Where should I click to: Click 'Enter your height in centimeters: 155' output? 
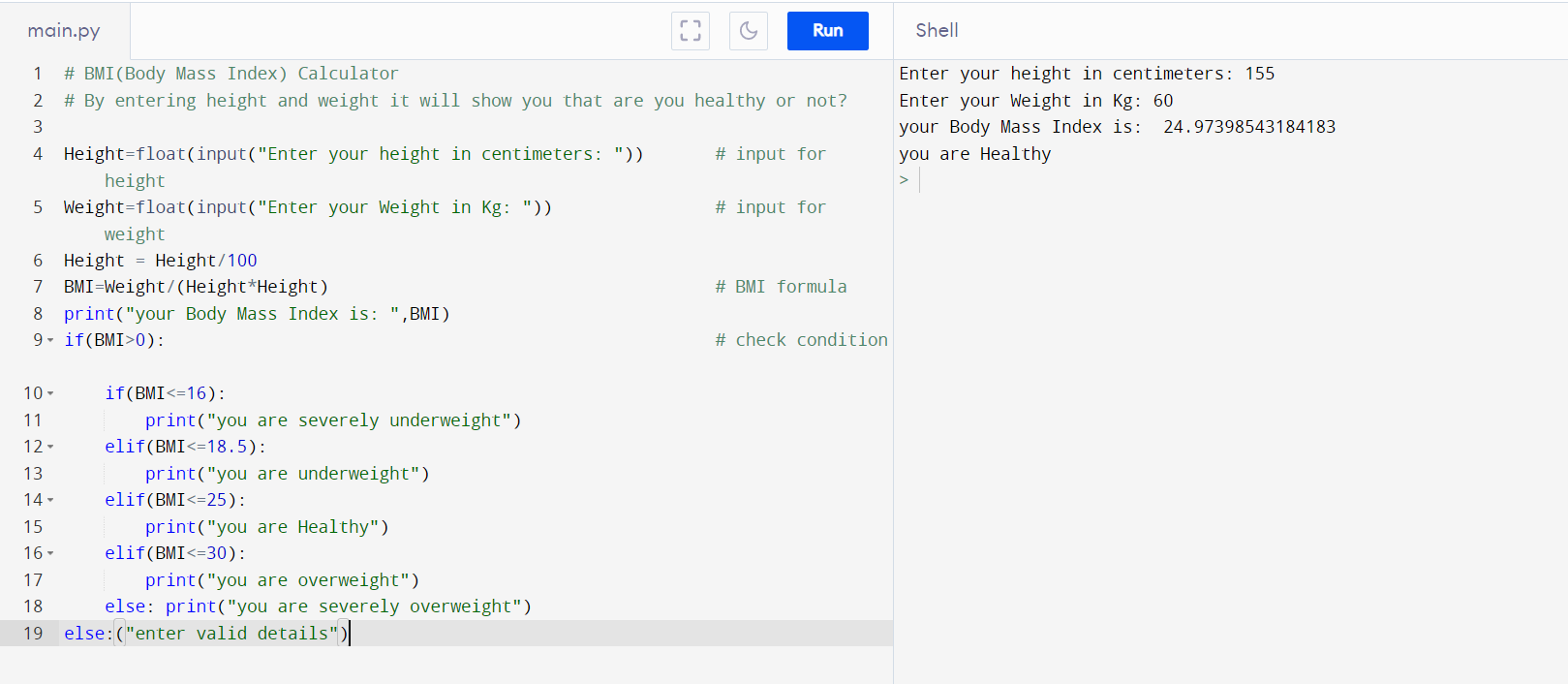[1087, 74]
